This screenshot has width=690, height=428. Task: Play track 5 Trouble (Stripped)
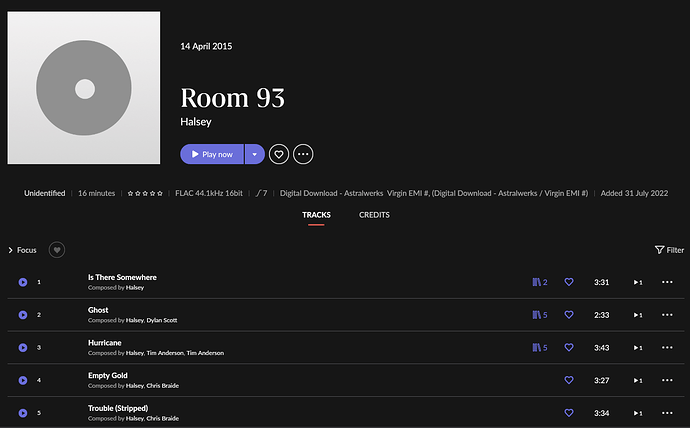23,413
